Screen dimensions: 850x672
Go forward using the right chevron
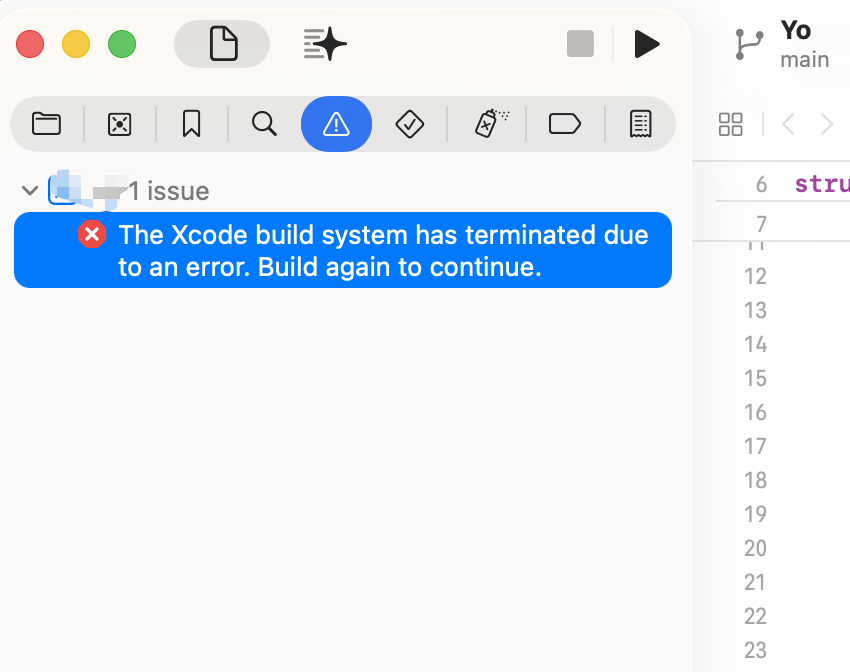pyautogui.click(x=827, y=124)
